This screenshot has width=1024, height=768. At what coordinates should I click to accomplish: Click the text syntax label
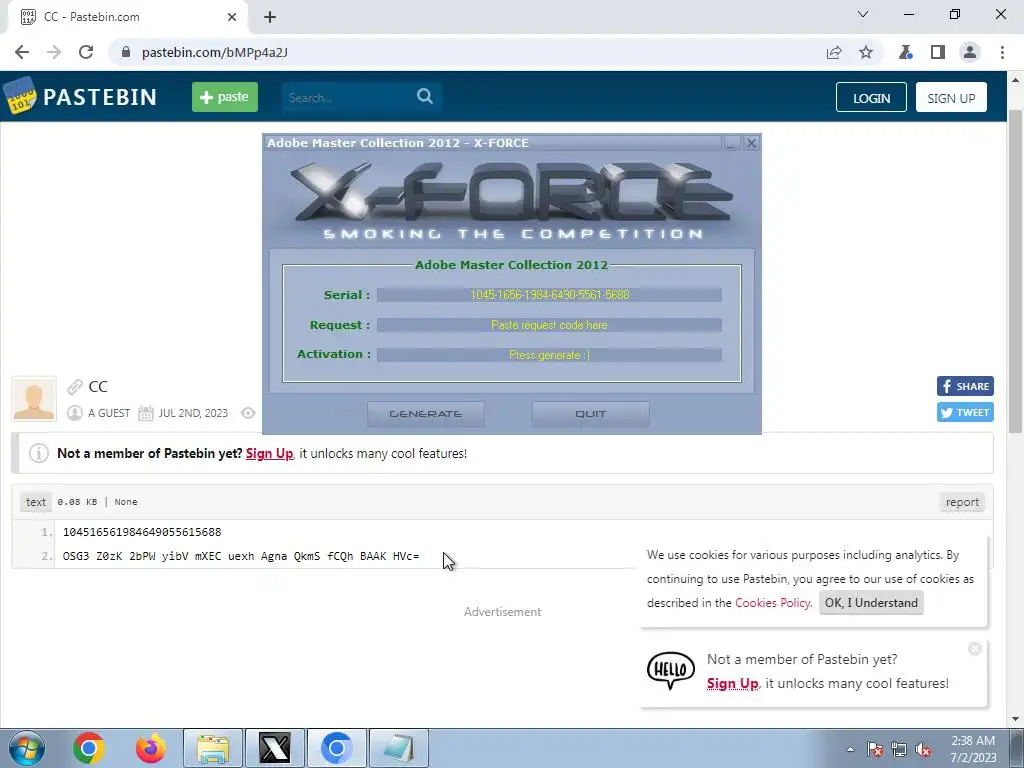36,502
